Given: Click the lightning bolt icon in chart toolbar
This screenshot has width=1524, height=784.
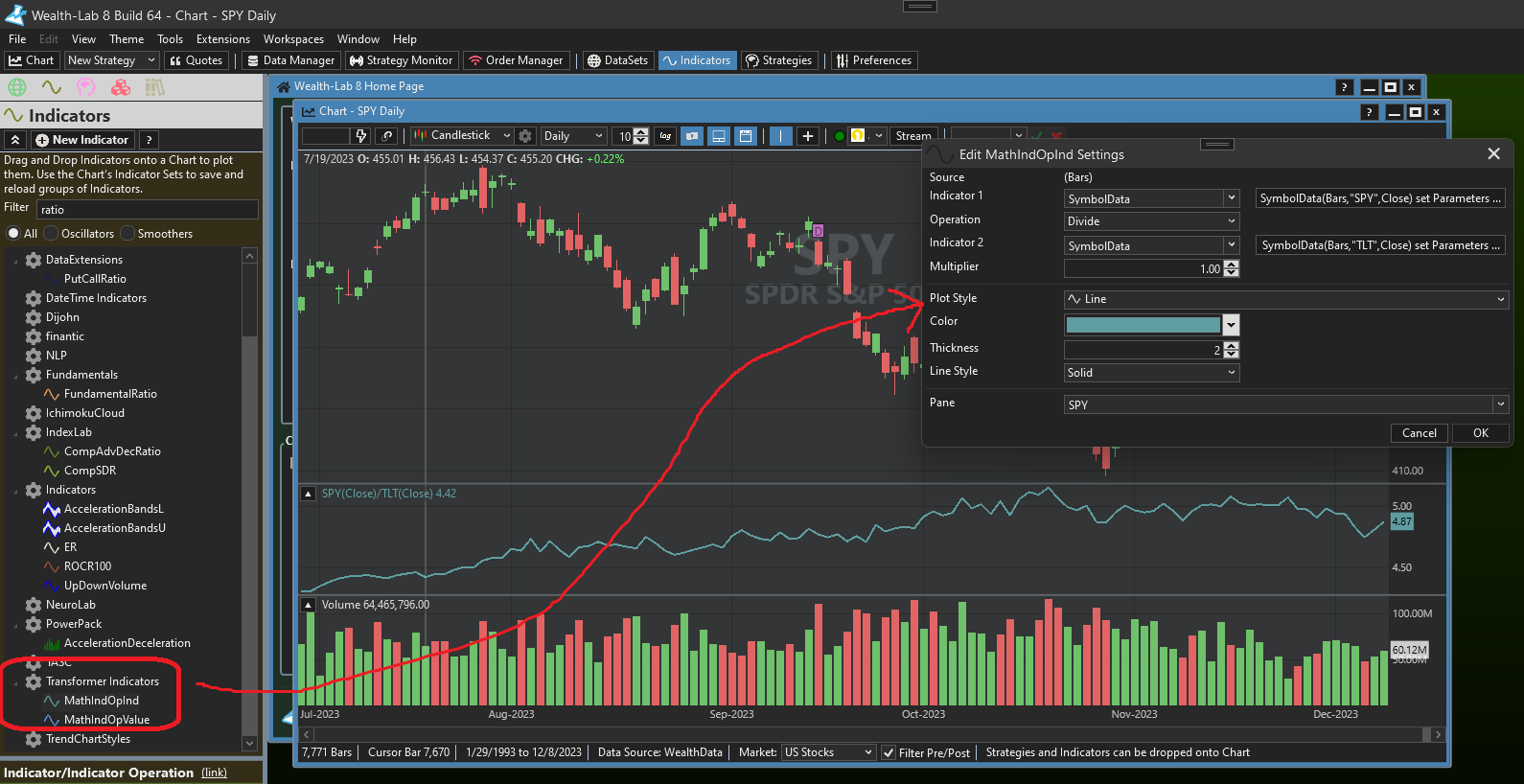Looking at the screenshot, I should coord(360,136).
